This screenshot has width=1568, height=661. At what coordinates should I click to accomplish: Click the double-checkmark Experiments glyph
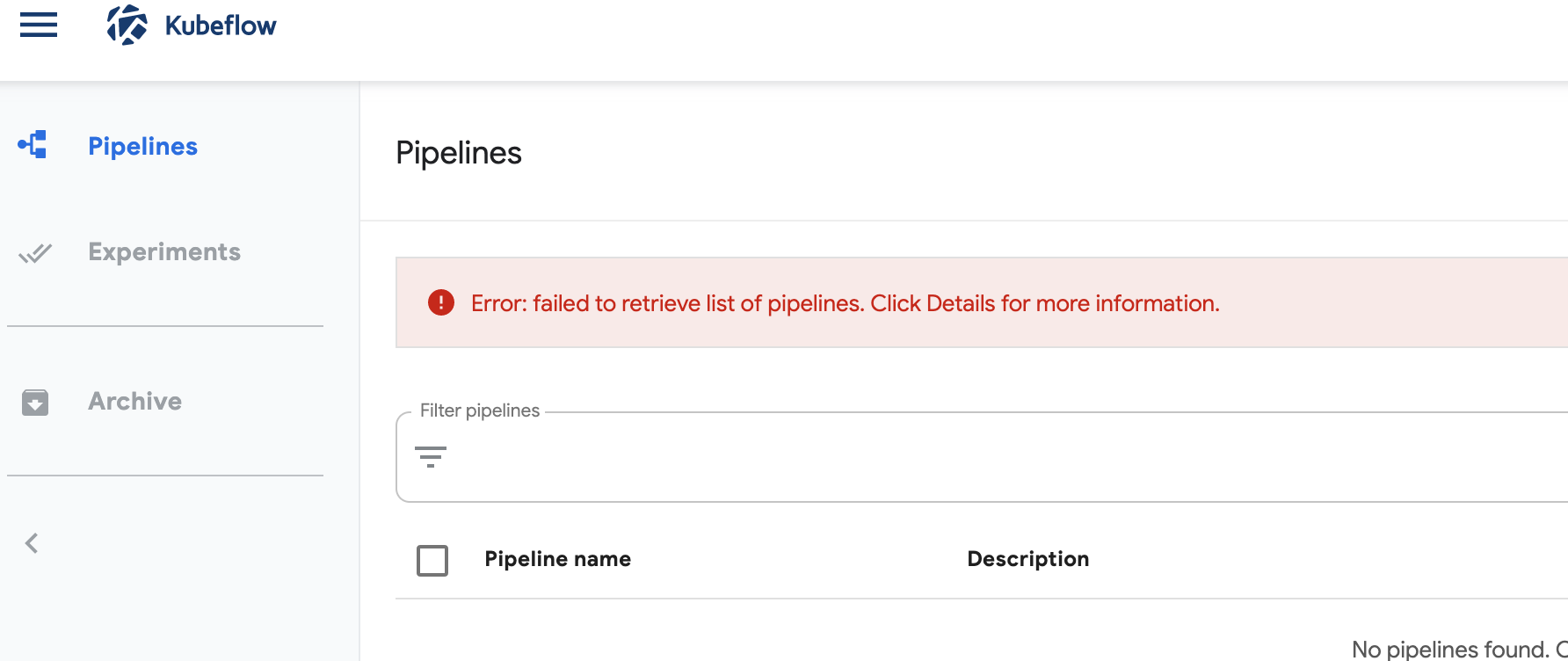pyautogui.click(x=34, y=253)
